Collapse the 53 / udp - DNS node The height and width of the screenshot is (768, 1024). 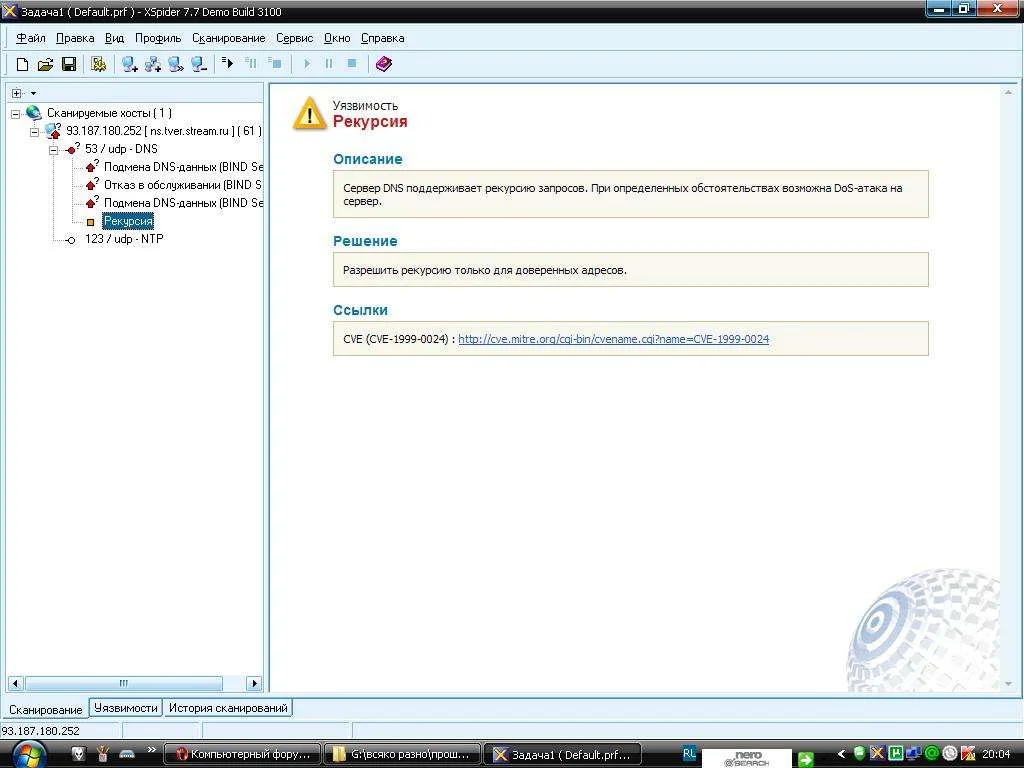[x=54, y=150]
